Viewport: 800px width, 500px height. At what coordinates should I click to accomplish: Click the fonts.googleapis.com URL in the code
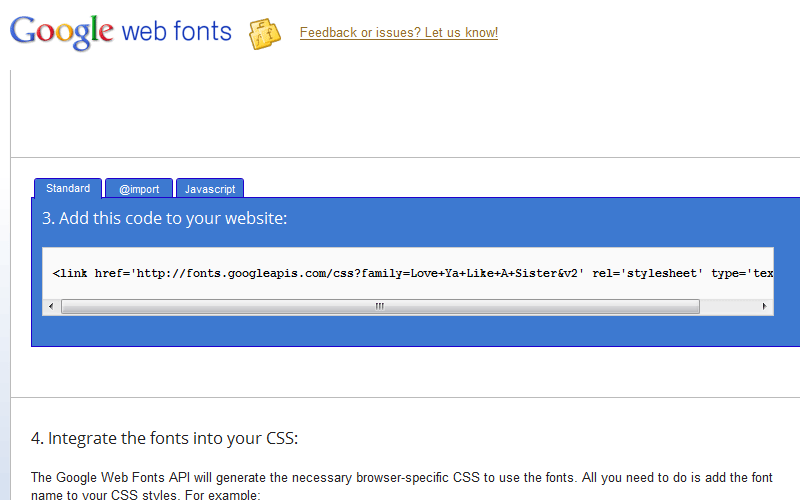(x=357, y=273)
